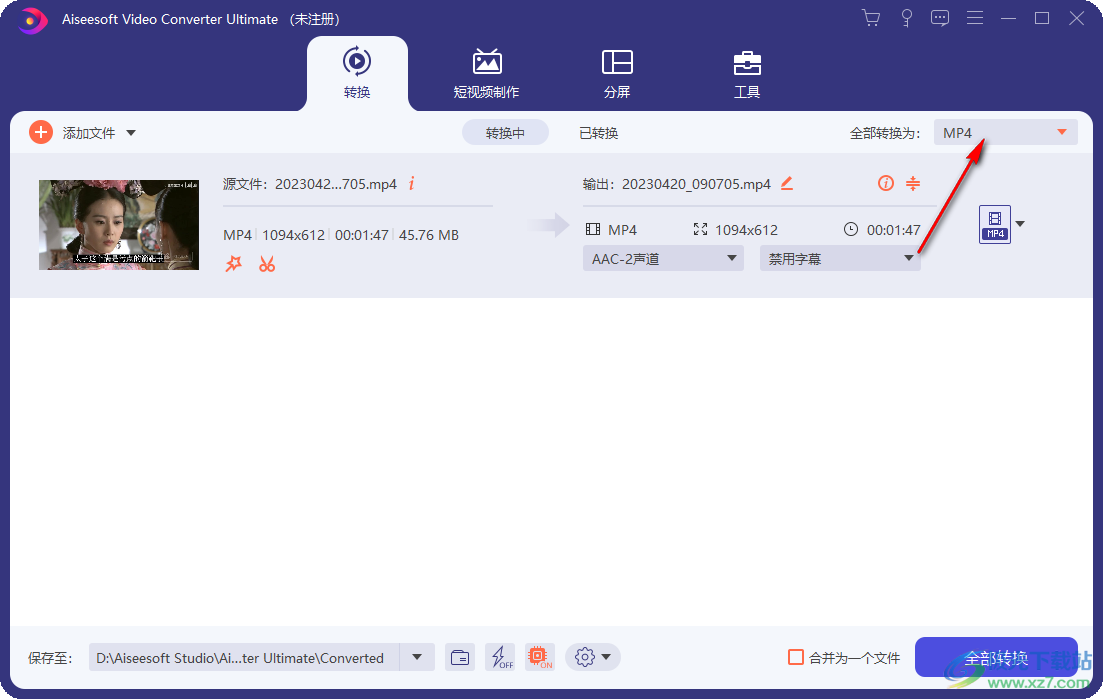Open the feedback chat bubble icon
This screenshot has height=699, width=1103.
point(940,18)
